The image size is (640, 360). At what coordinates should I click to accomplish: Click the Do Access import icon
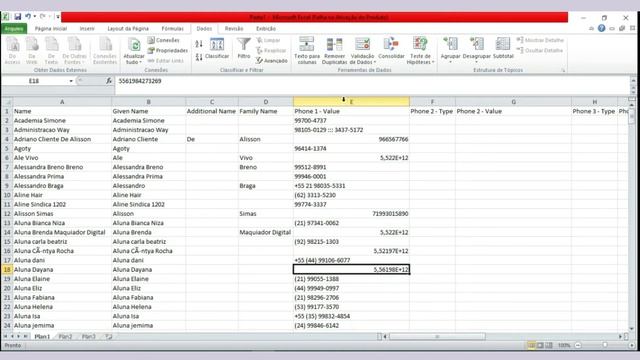pyautogui.click(x=12, y=50)
